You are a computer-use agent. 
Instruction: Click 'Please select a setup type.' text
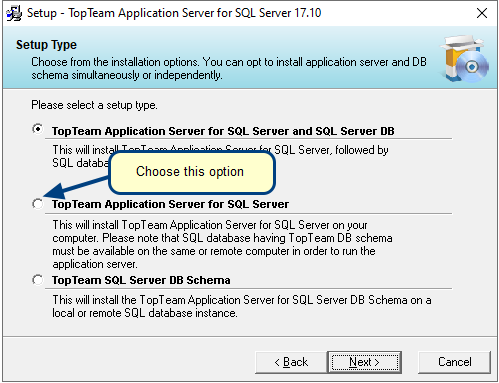pos(94,105)
